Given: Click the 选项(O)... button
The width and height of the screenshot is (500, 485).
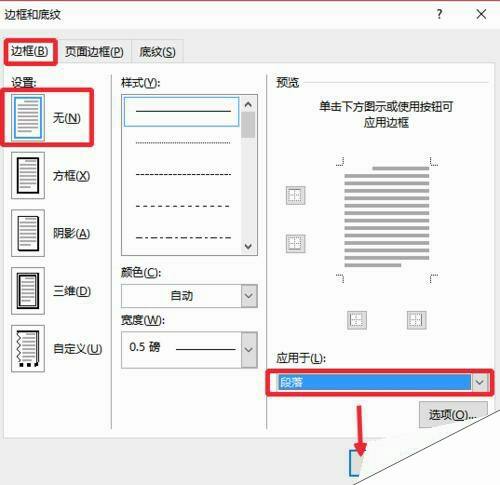Looking at the screenshot, I should click(453, 415).
